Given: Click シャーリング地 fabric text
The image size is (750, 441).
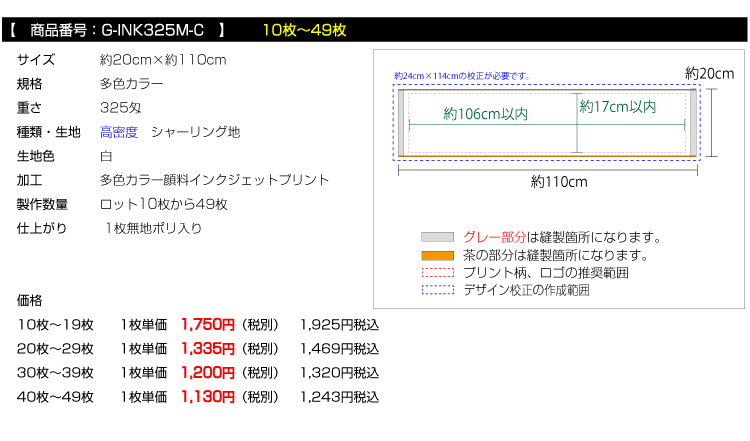Looking at the screenshot, I should point(195,132).
